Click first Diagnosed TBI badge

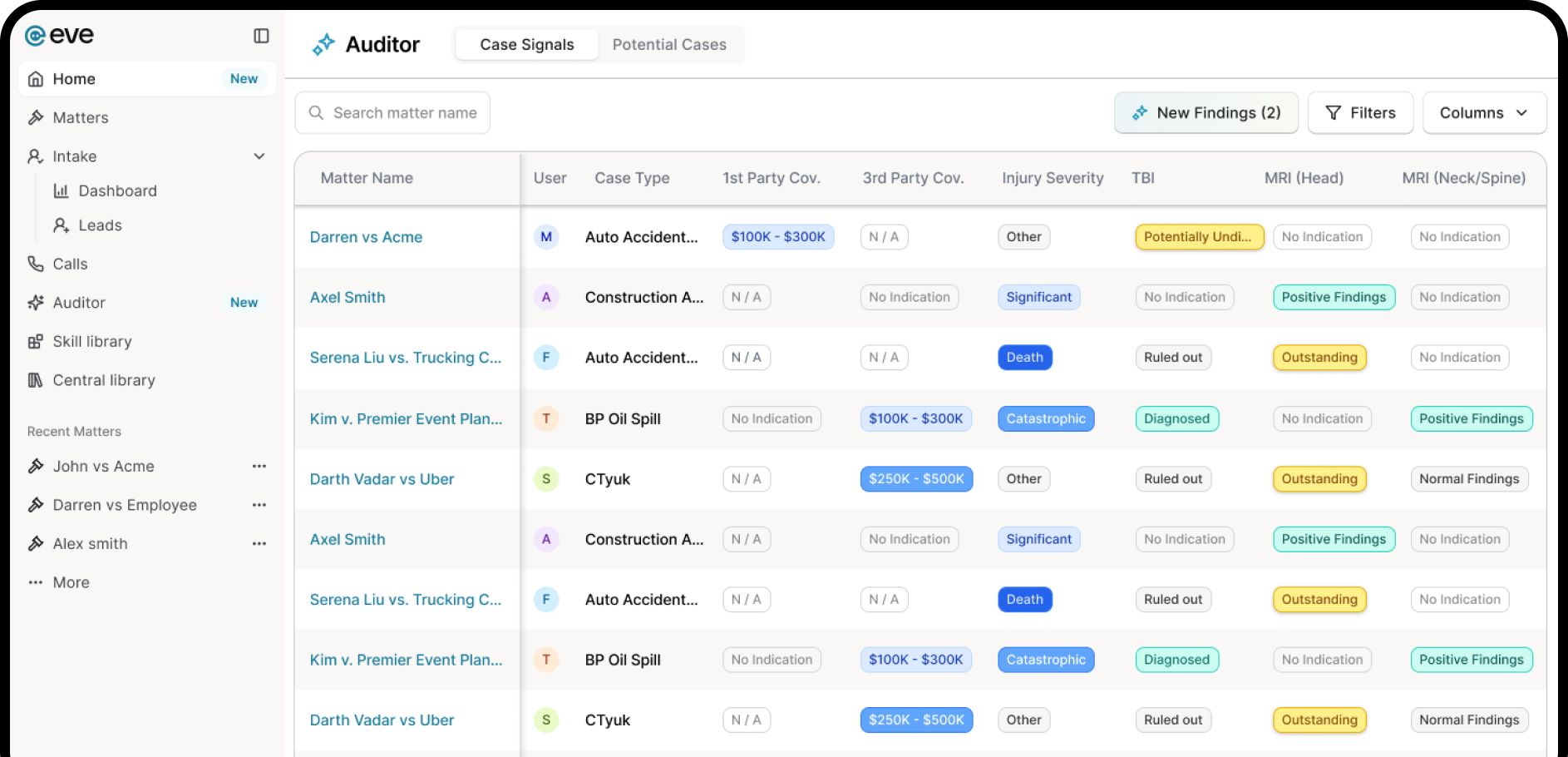pyautogui.click(x=1176, y=418)
